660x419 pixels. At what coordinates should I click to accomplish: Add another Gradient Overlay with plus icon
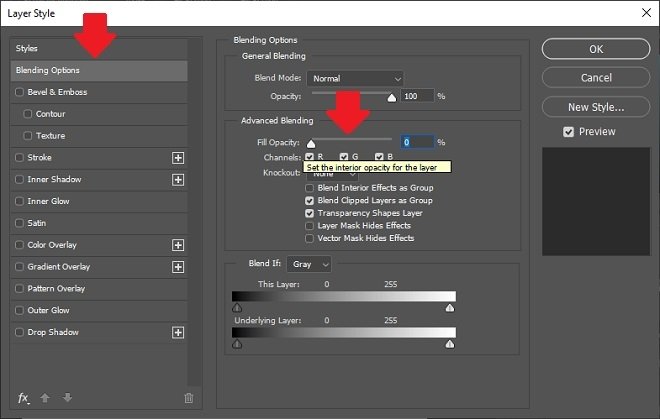178,267
